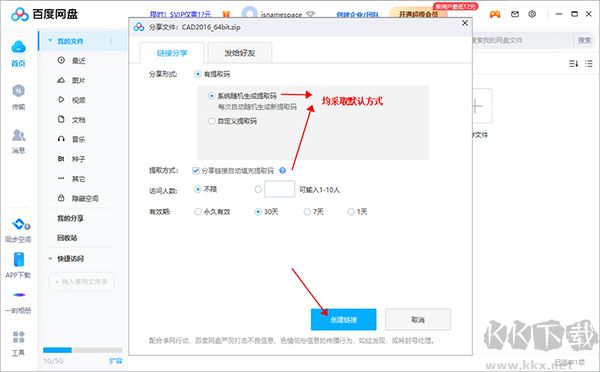The image size is (600, 372).
Task: Switch to the 发给好友 tab
Action: coord(240,53)
